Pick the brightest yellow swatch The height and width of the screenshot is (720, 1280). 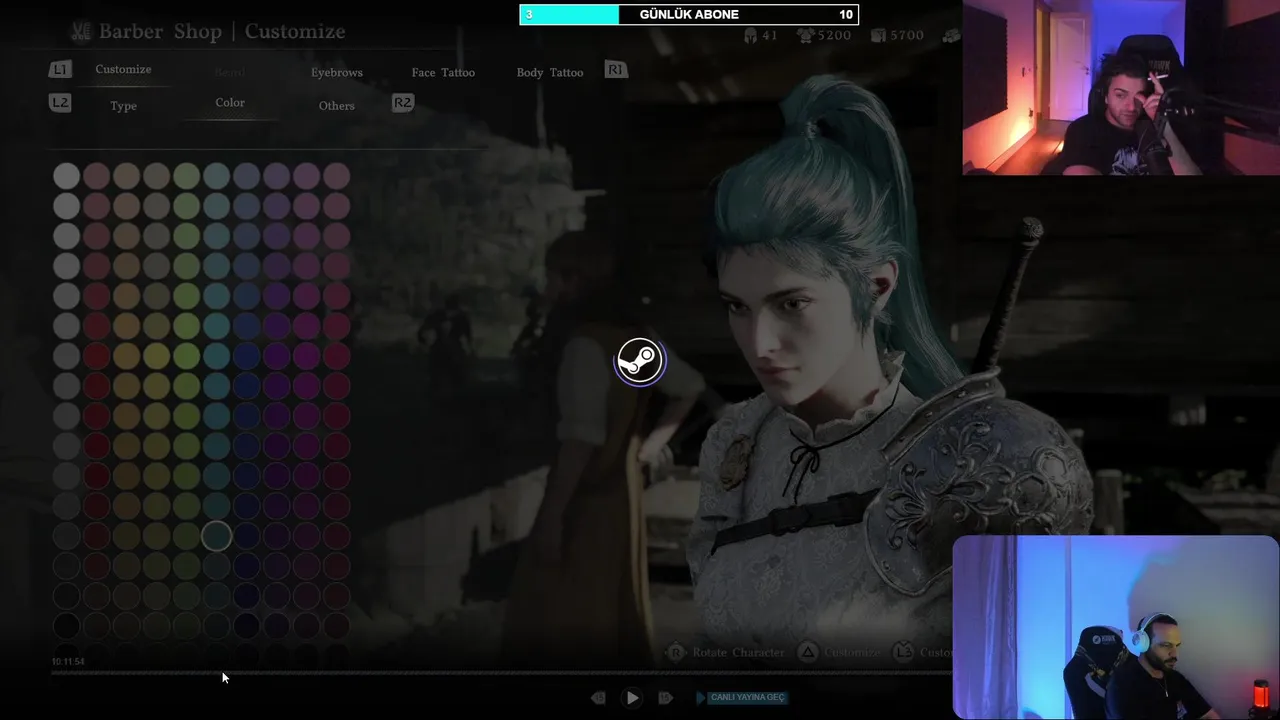point(156,356)
